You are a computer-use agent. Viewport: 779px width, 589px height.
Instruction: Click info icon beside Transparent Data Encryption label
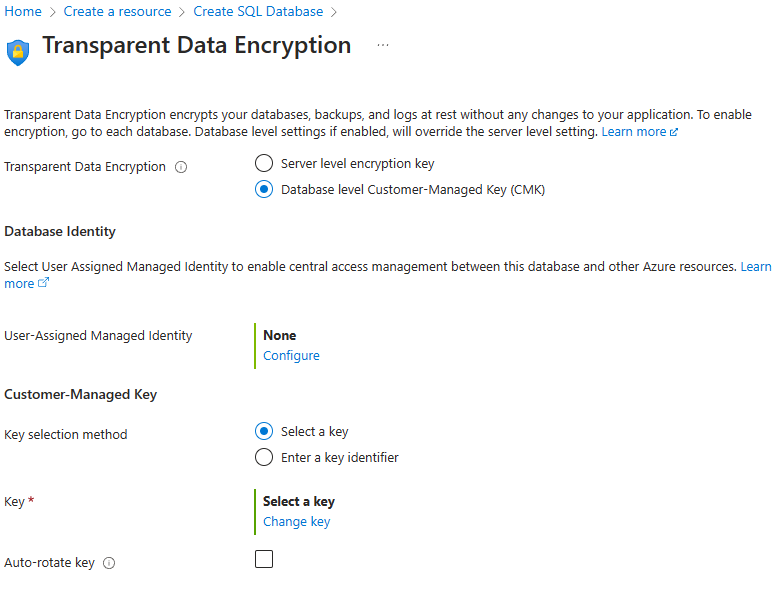coord(181,167)
